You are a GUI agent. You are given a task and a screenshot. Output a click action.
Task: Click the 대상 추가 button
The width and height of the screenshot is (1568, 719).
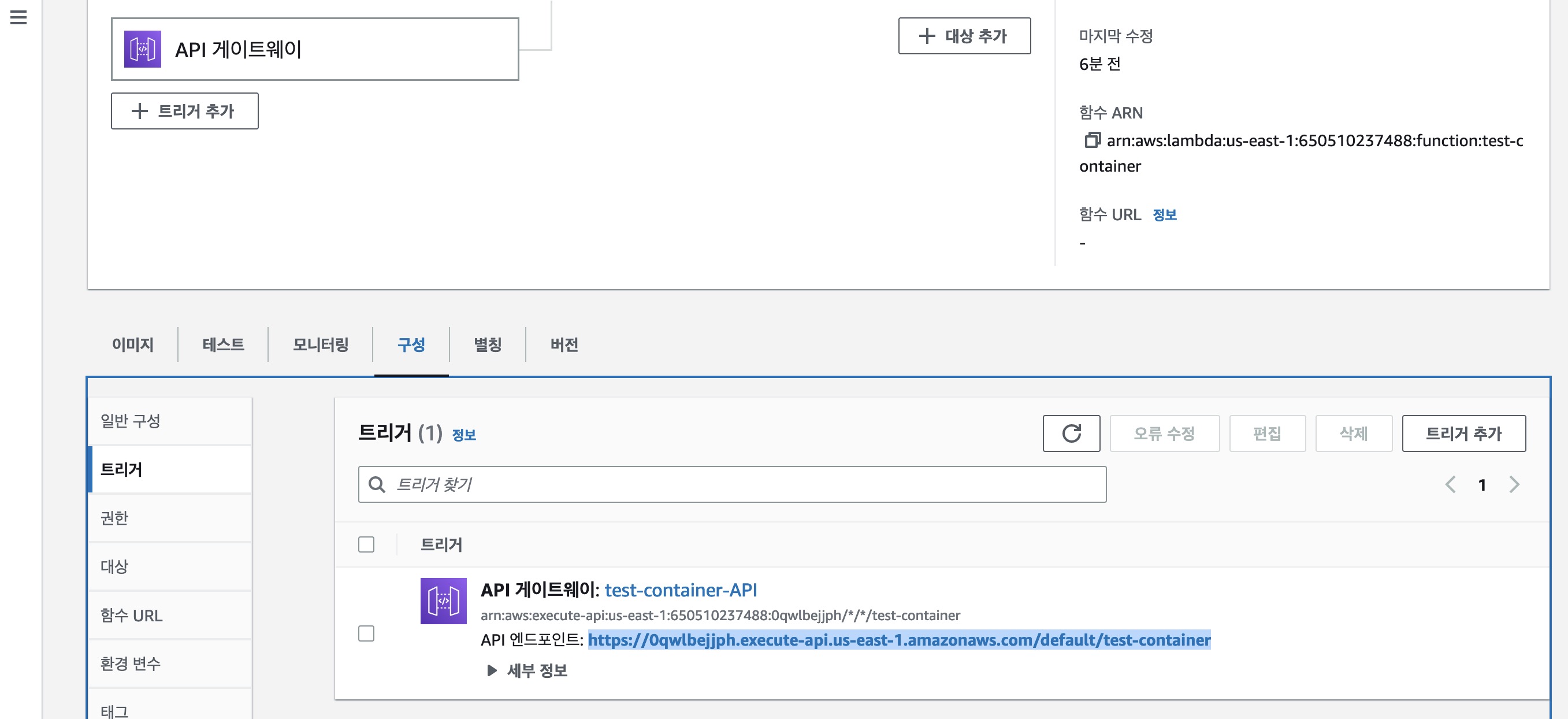click(x=964, y=36)
